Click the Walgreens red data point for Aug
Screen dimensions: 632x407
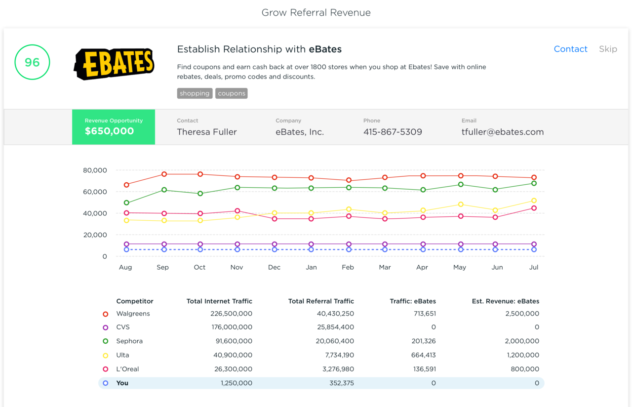(x=127, y=185)
